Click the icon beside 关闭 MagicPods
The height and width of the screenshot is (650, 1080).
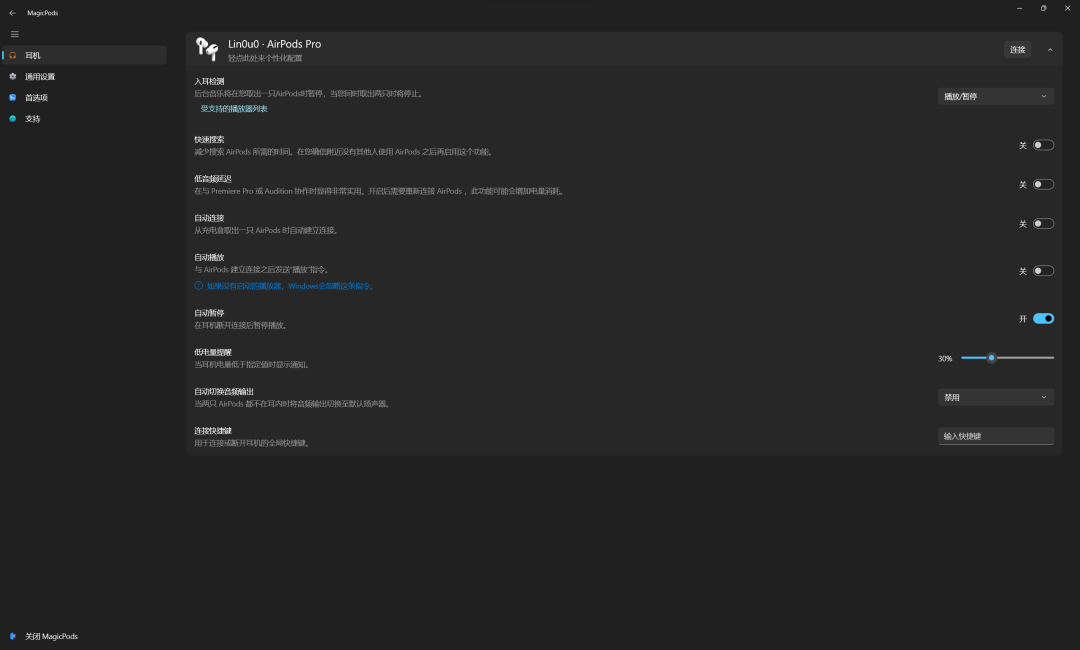(12, 636)
